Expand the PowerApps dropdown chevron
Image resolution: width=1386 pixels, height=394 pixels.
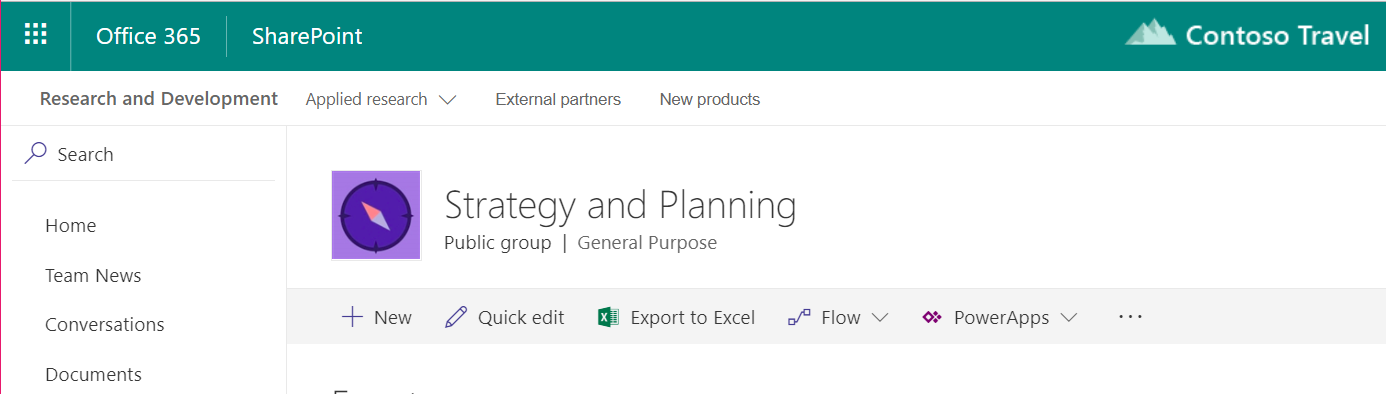pos(1068,318)
